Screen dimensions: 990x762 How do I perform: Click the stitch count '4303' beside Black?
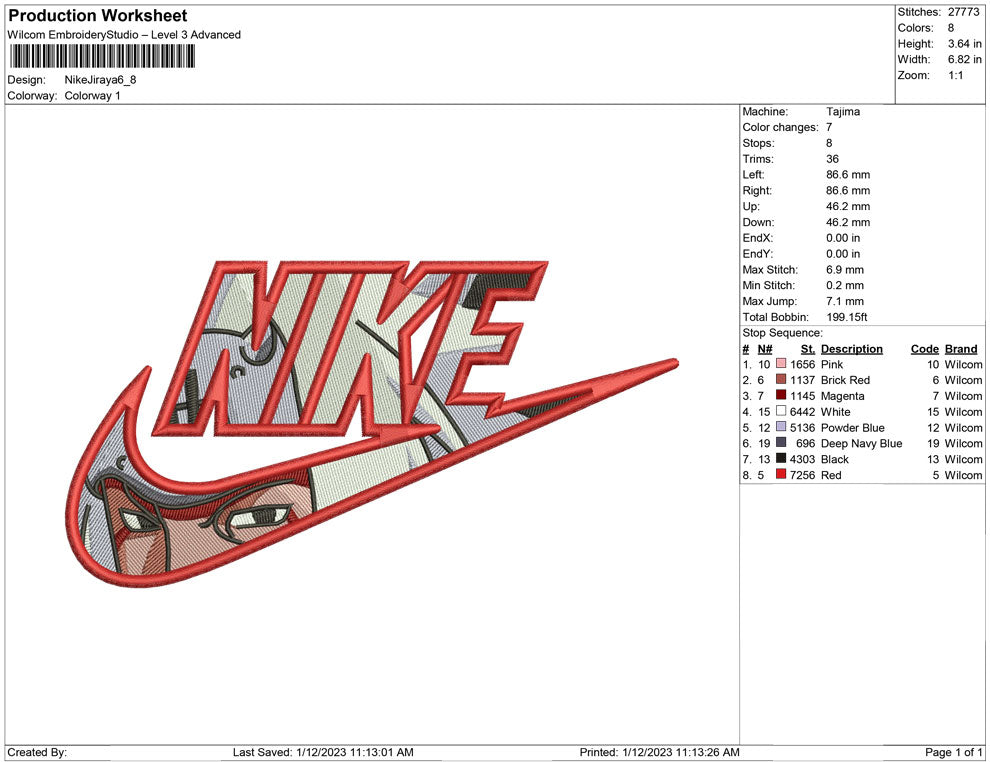(802, 458)
